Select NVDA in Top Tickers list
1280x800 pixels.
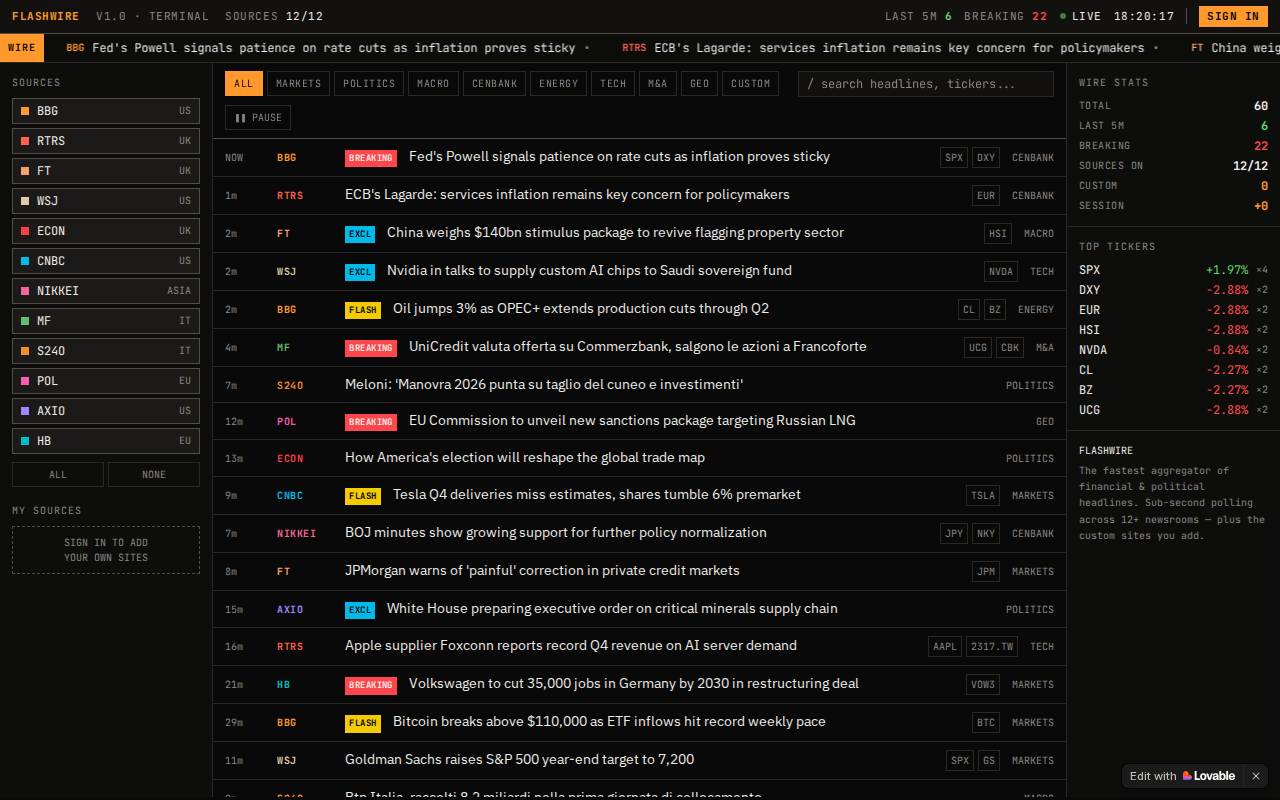(1173, 350)
